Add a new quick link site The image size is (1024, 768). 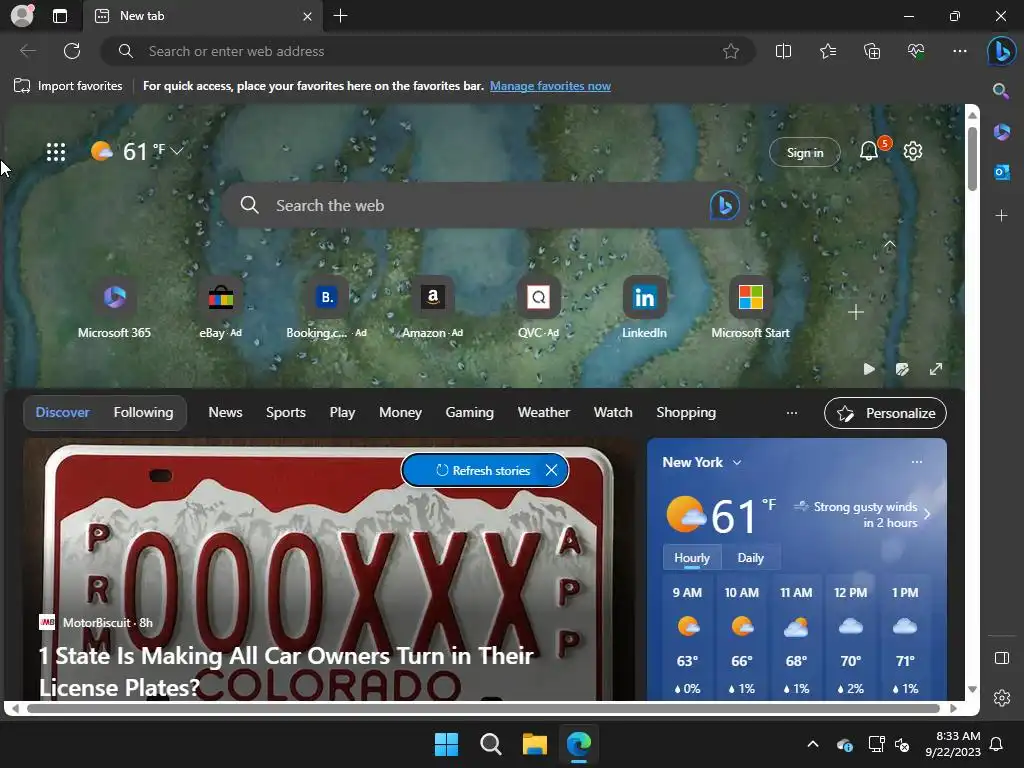click(856, 312)
